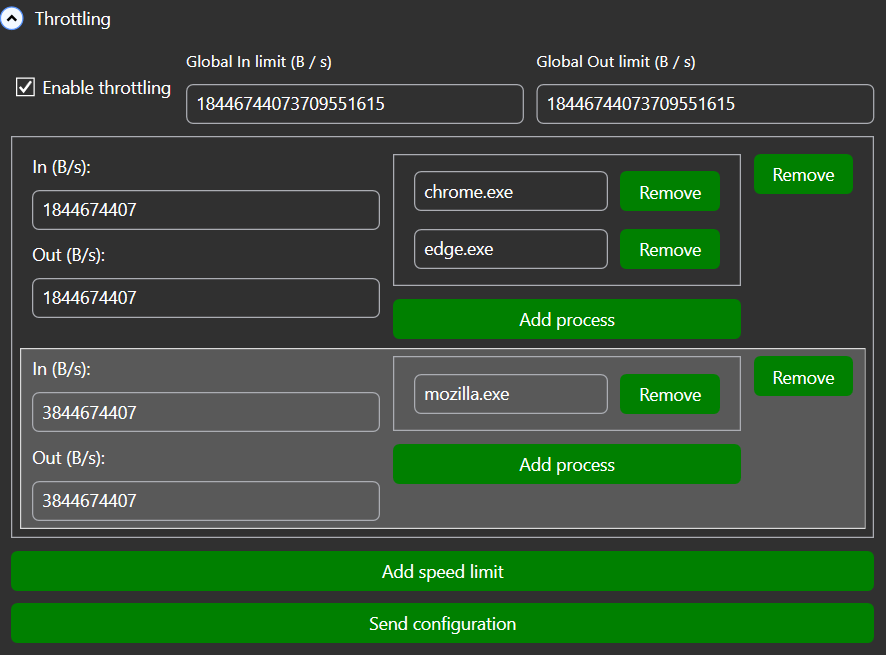Add process to the first speed limit
886x655 pixels.
pyautogui.click(x=566, y=319)
